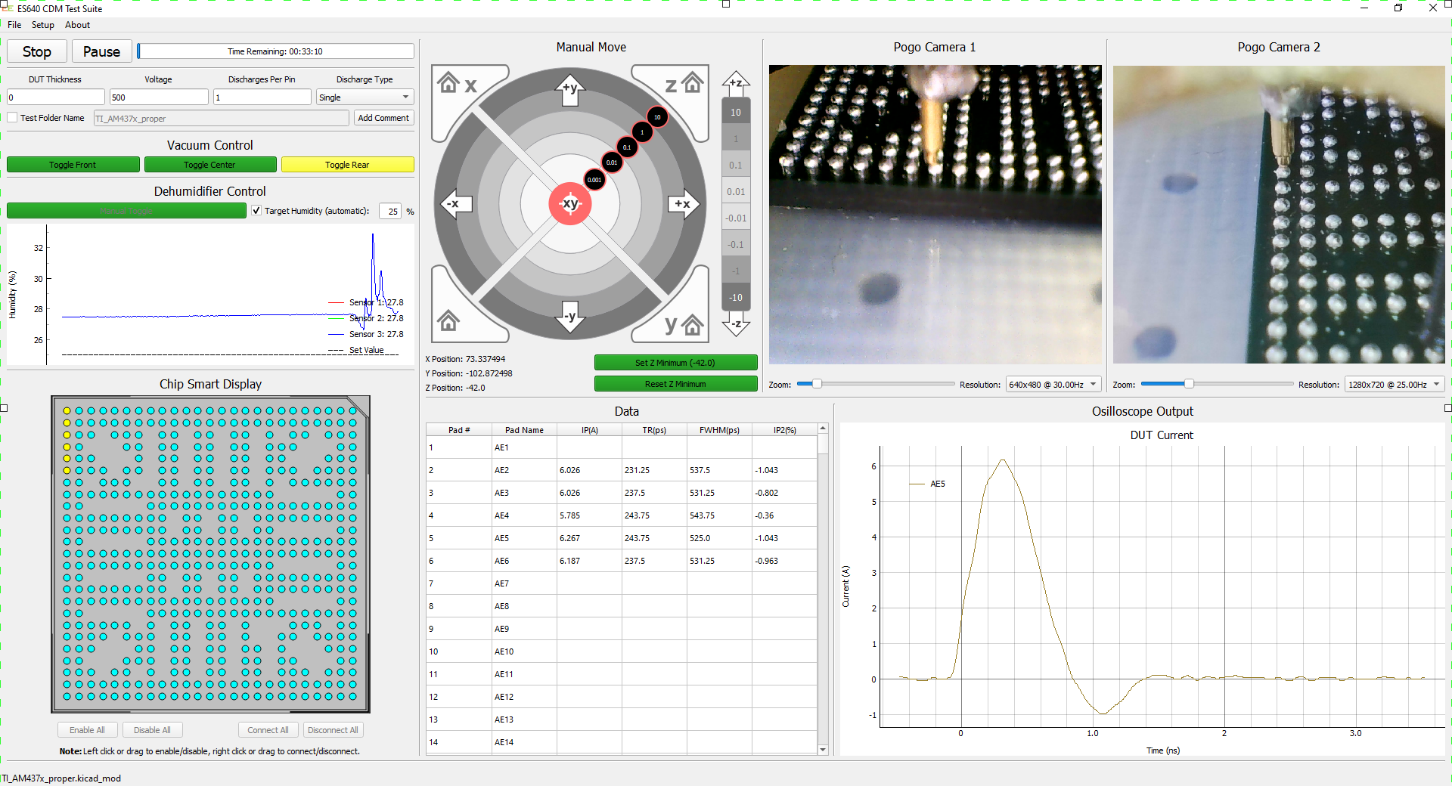
Task: Open Pogo Camera 1 resolution dropdown
Action: pyautogui.click(x=1053, y=384)
